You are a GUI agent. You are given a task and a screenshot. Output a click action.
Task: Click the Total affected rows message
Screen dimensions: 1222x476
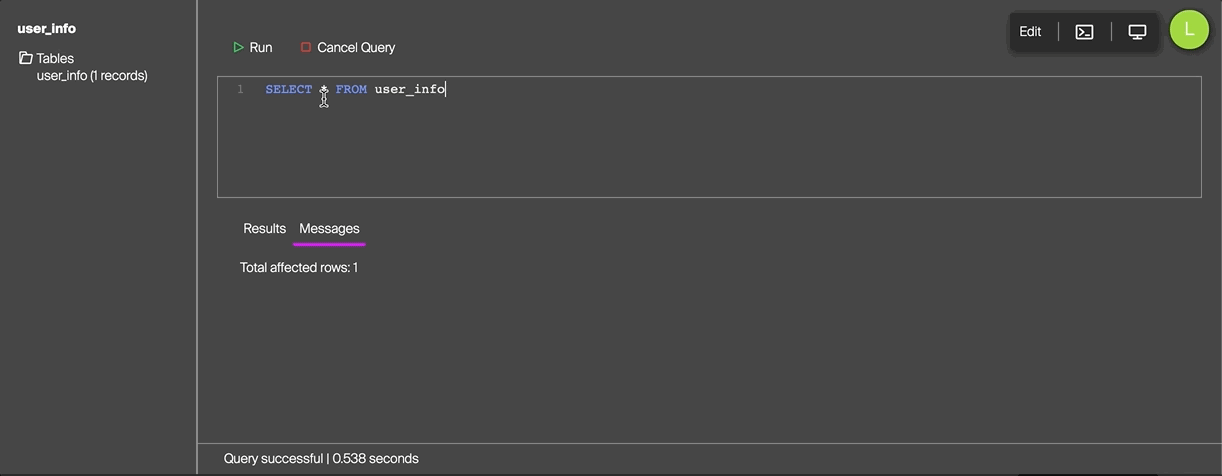(x=299, y=268)
